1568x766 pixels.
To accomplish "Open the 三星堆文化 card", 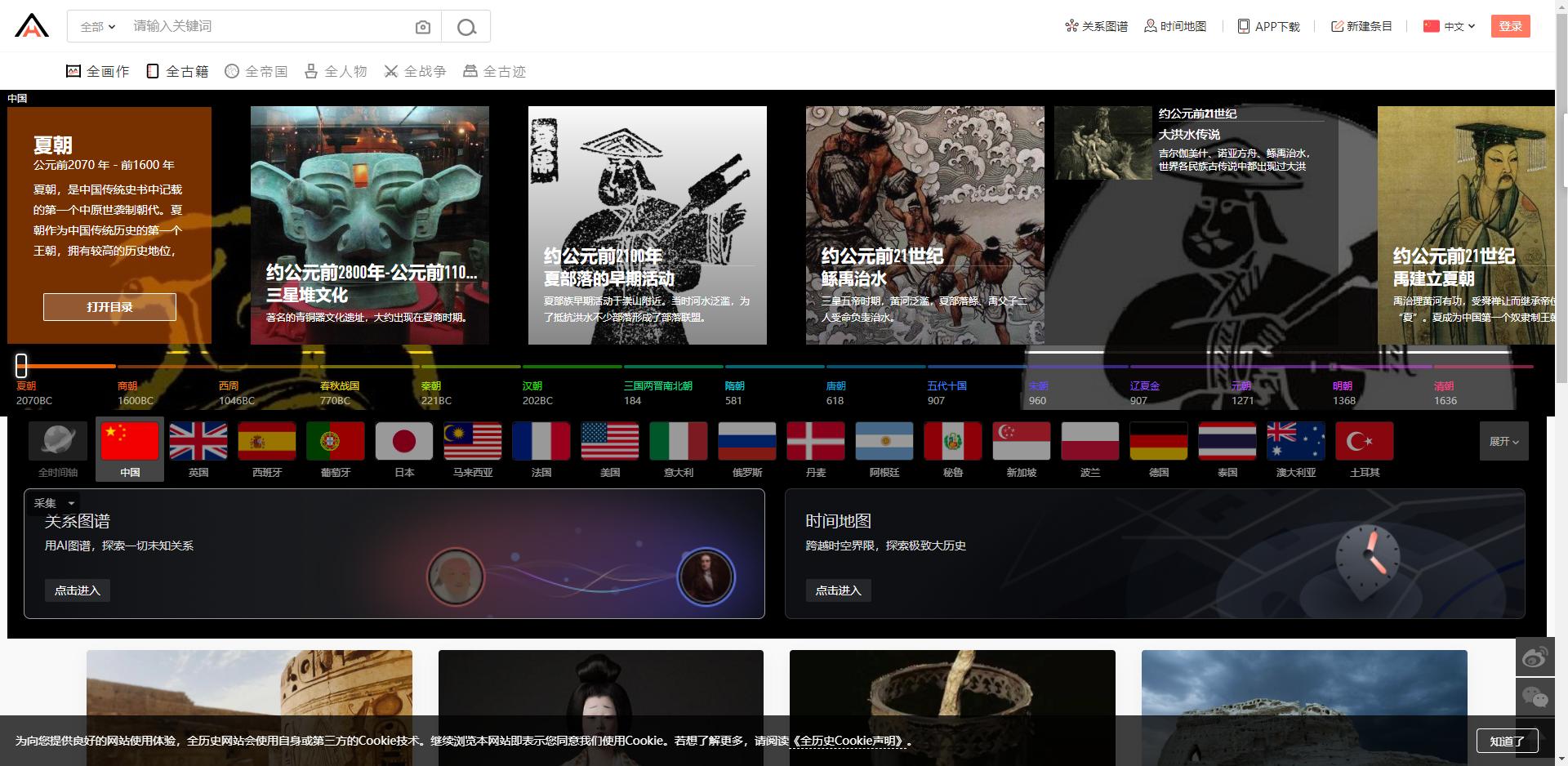I will 370,225.
